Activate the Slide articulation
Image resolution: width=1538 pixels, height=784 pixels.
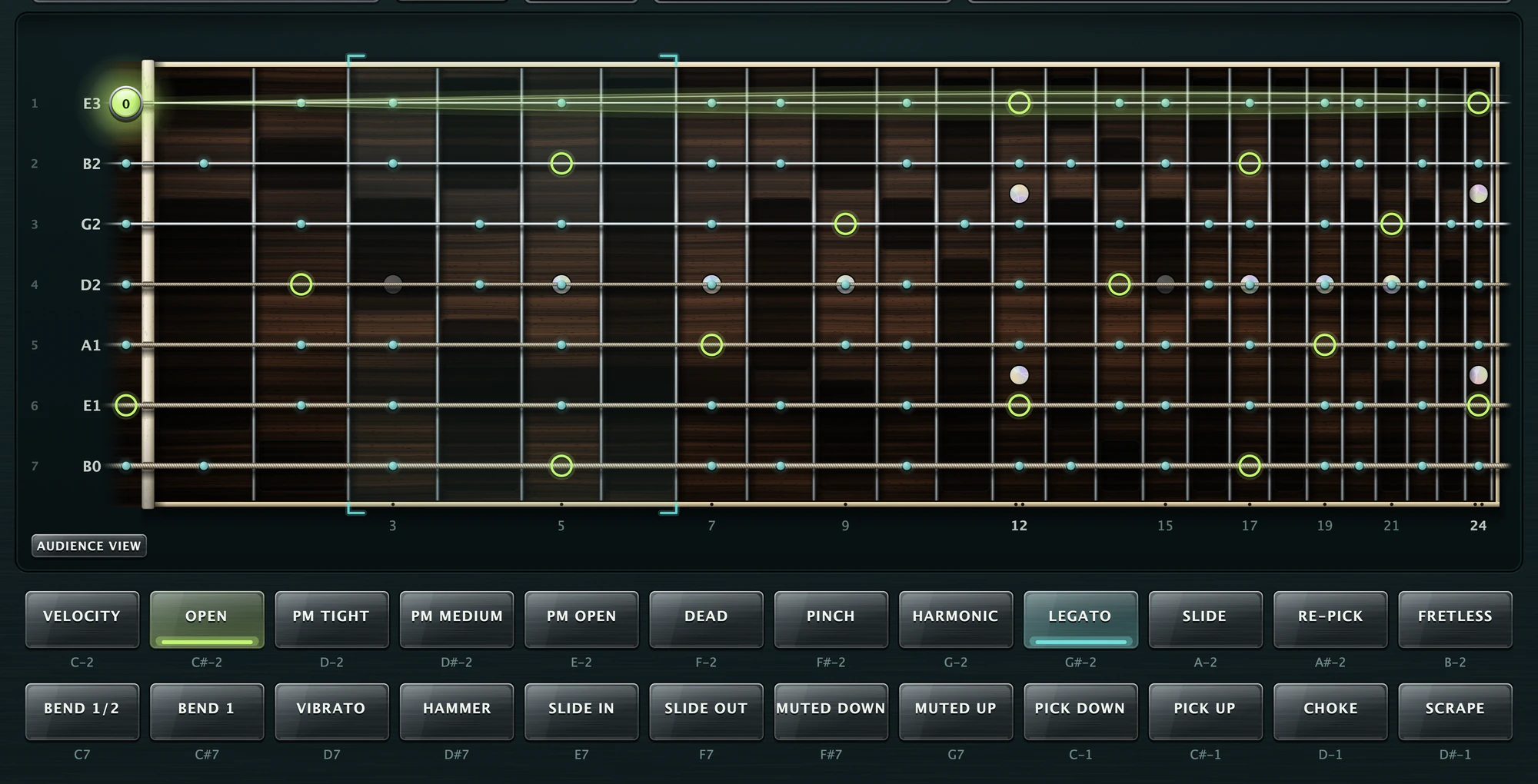tap(1205, 620)
